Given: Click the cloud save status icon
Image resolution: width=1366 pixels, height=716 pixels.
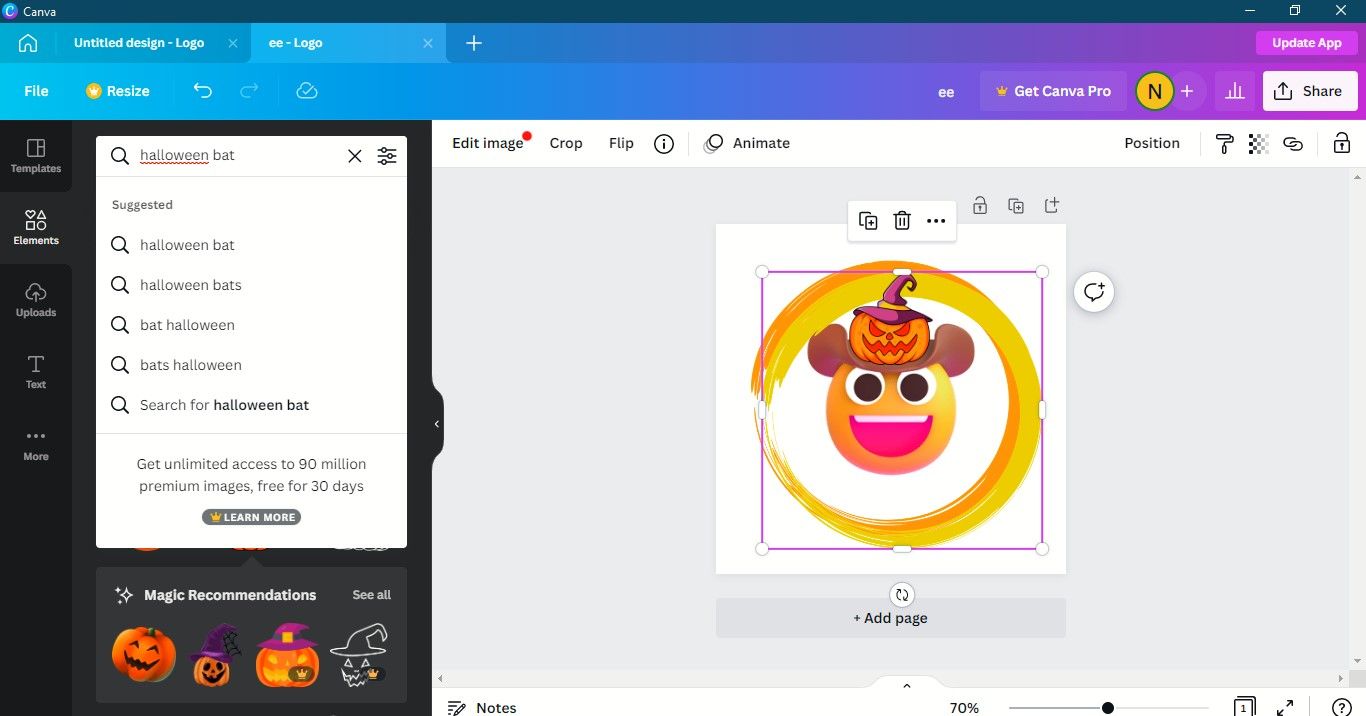Looking at the screenshot, I should (307, 91).
